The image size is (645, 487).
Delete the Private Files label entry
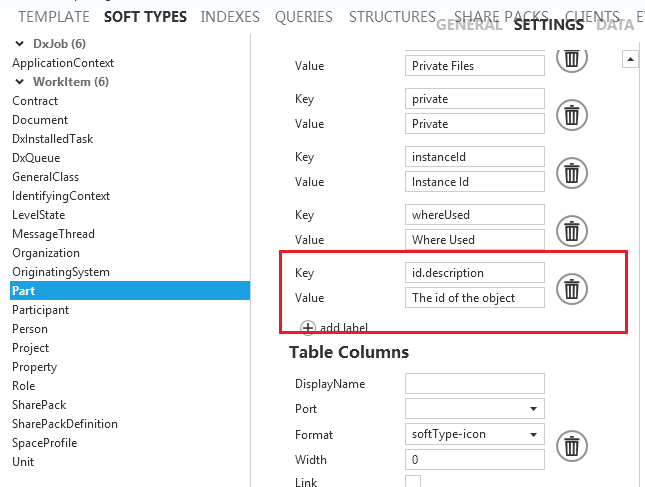click(x=571, y=58)
